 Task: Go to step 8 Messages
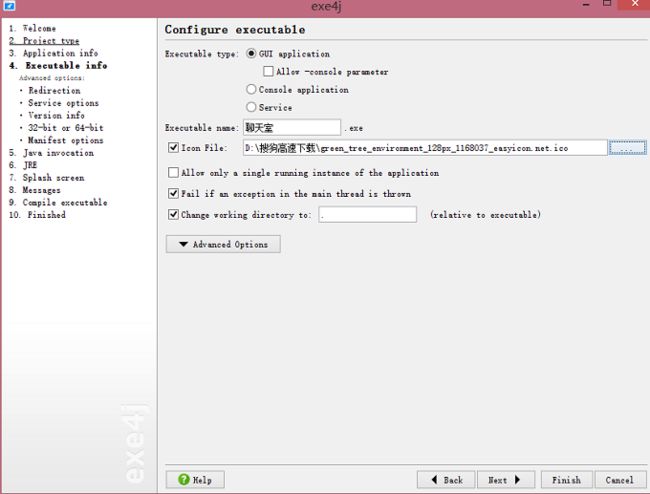tap(35, 190)
